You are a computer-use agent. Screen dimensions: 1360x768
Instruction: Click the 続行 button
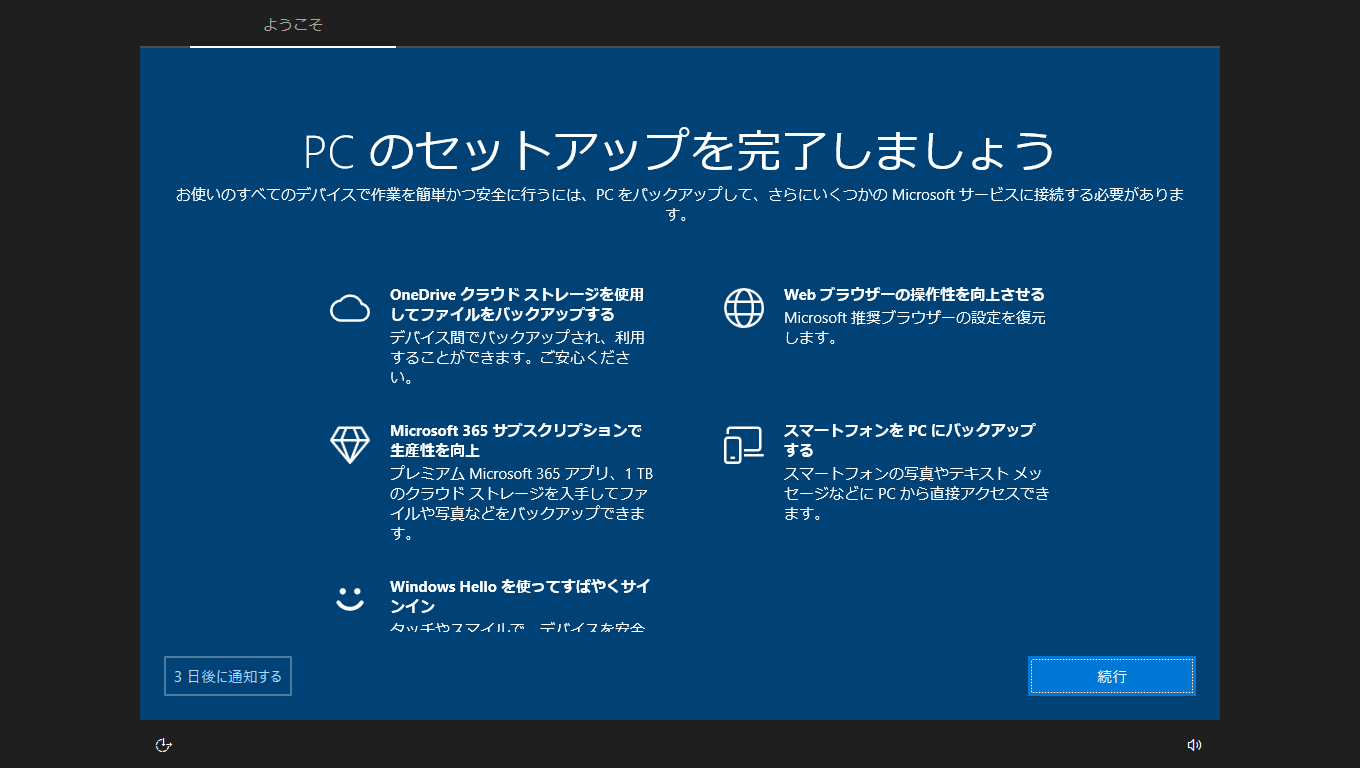pyautogui.click(x=1111, y=676)
